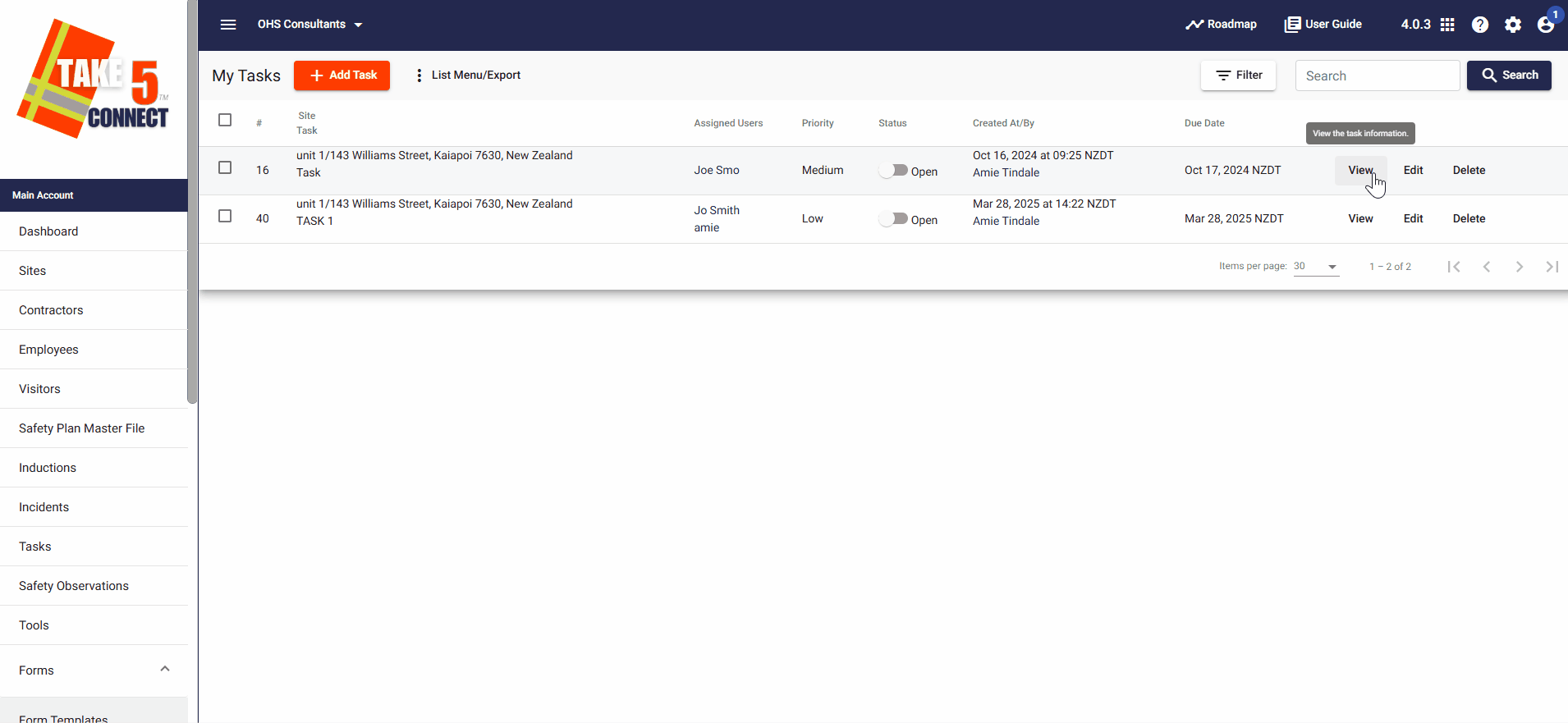Viewport: 1568px width, 723px height.
Task: Open the Roadmap link
Action: pos(1221,25)
